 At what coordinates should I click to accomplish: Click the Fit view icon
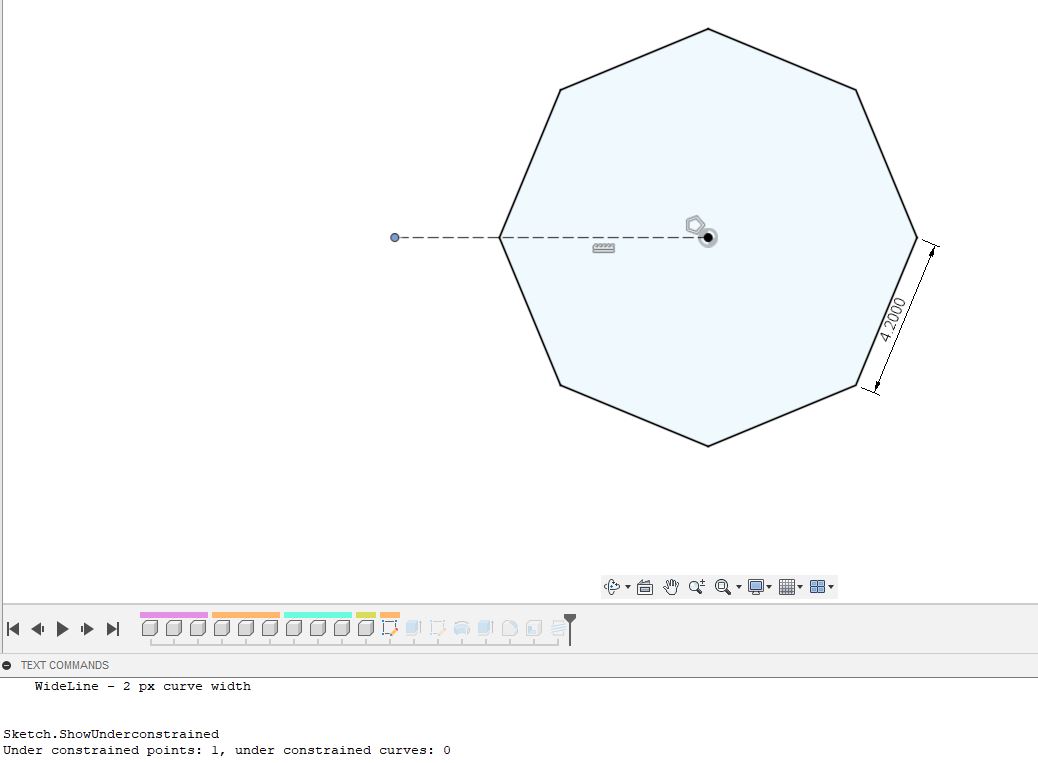723,586
